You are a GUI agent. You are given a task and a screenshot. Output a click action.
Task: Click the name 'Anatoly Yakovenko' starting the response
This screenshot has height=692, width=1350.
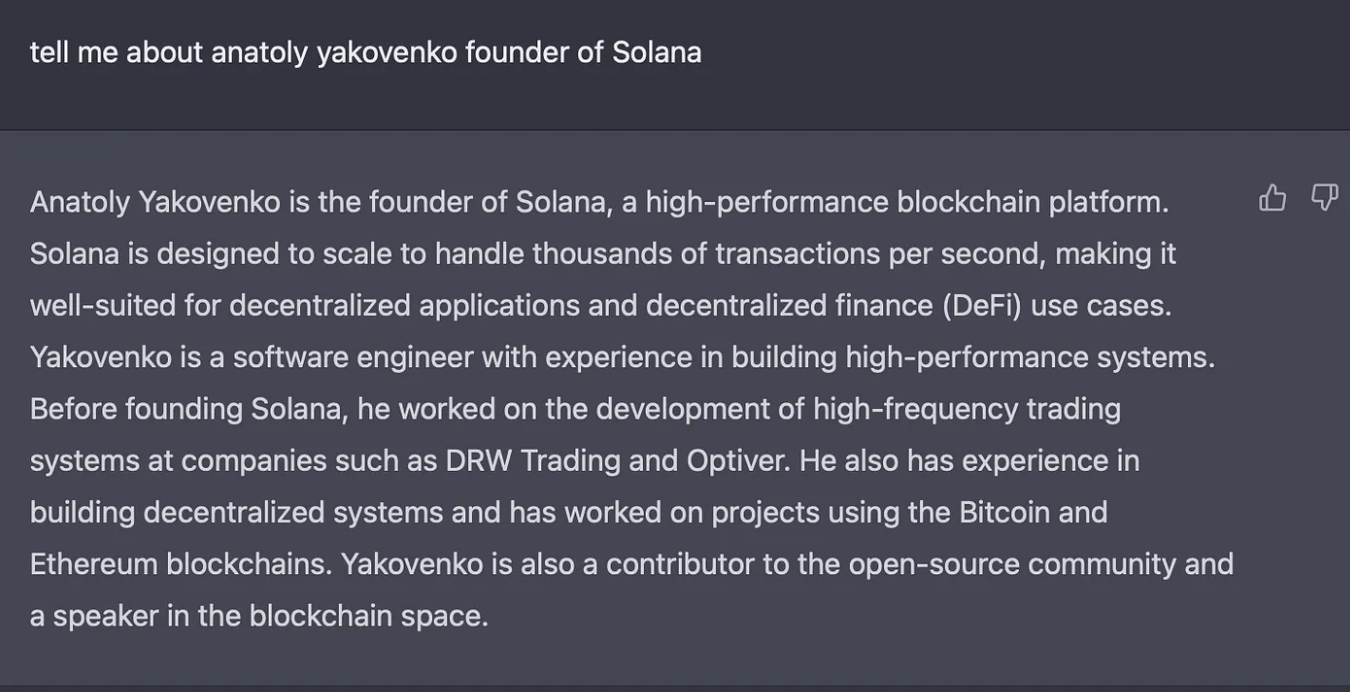[x=155, y=202]
